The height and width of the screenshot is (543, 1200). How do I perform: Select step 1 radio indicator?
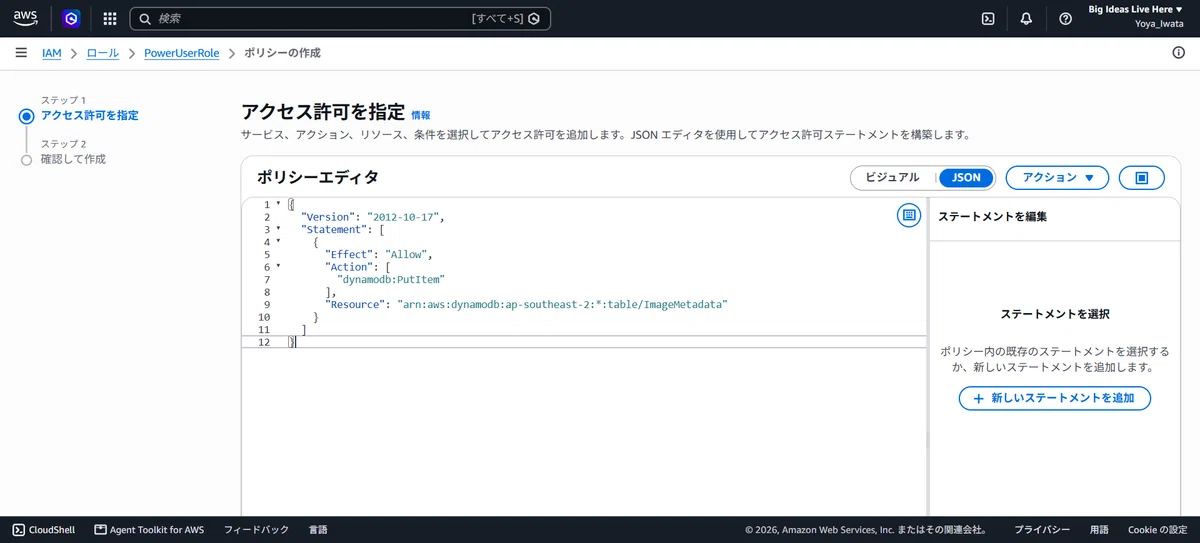tap(27, 116)
